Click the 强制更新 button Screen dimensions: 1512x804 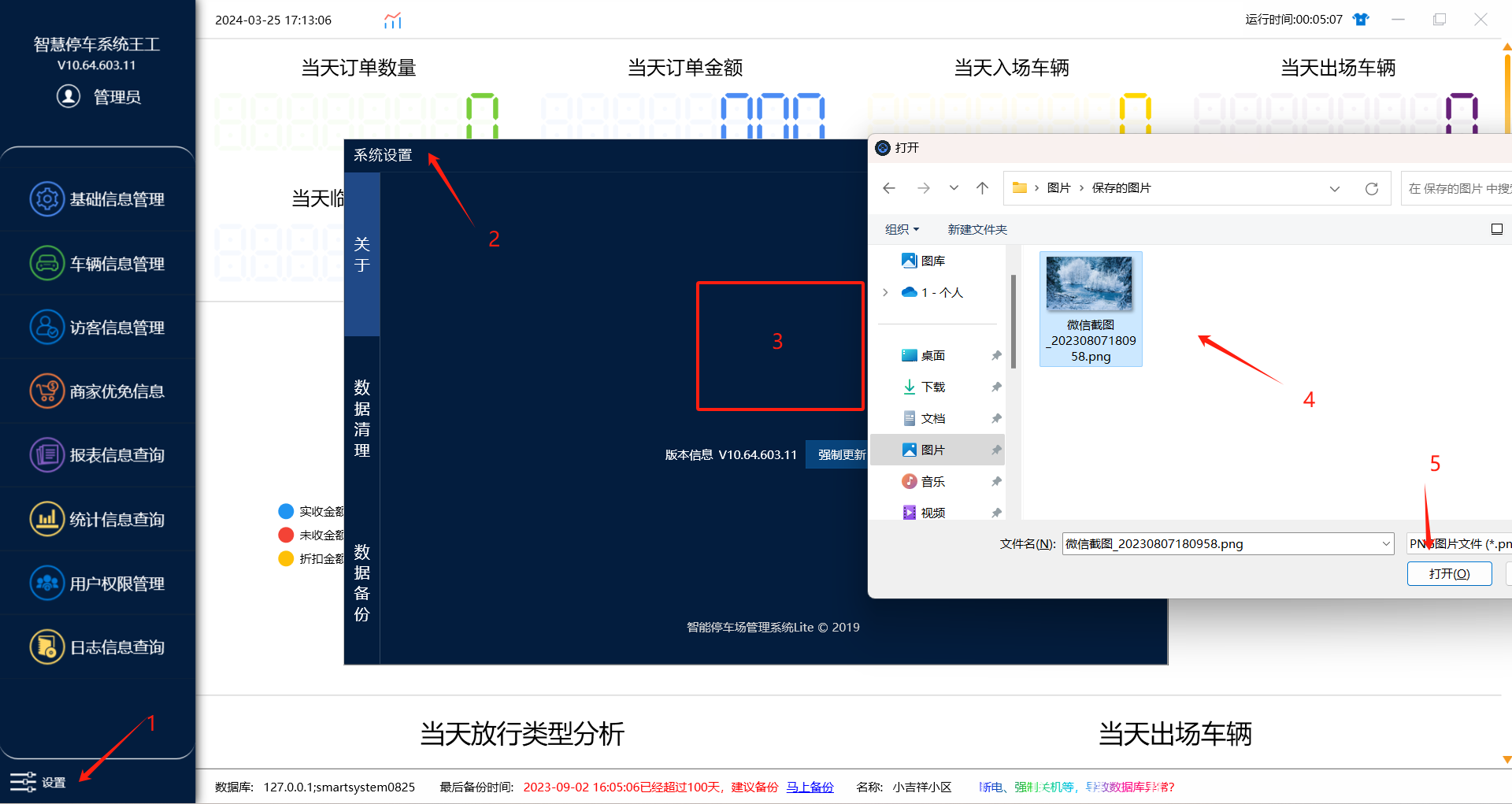(x=838, y=455)
